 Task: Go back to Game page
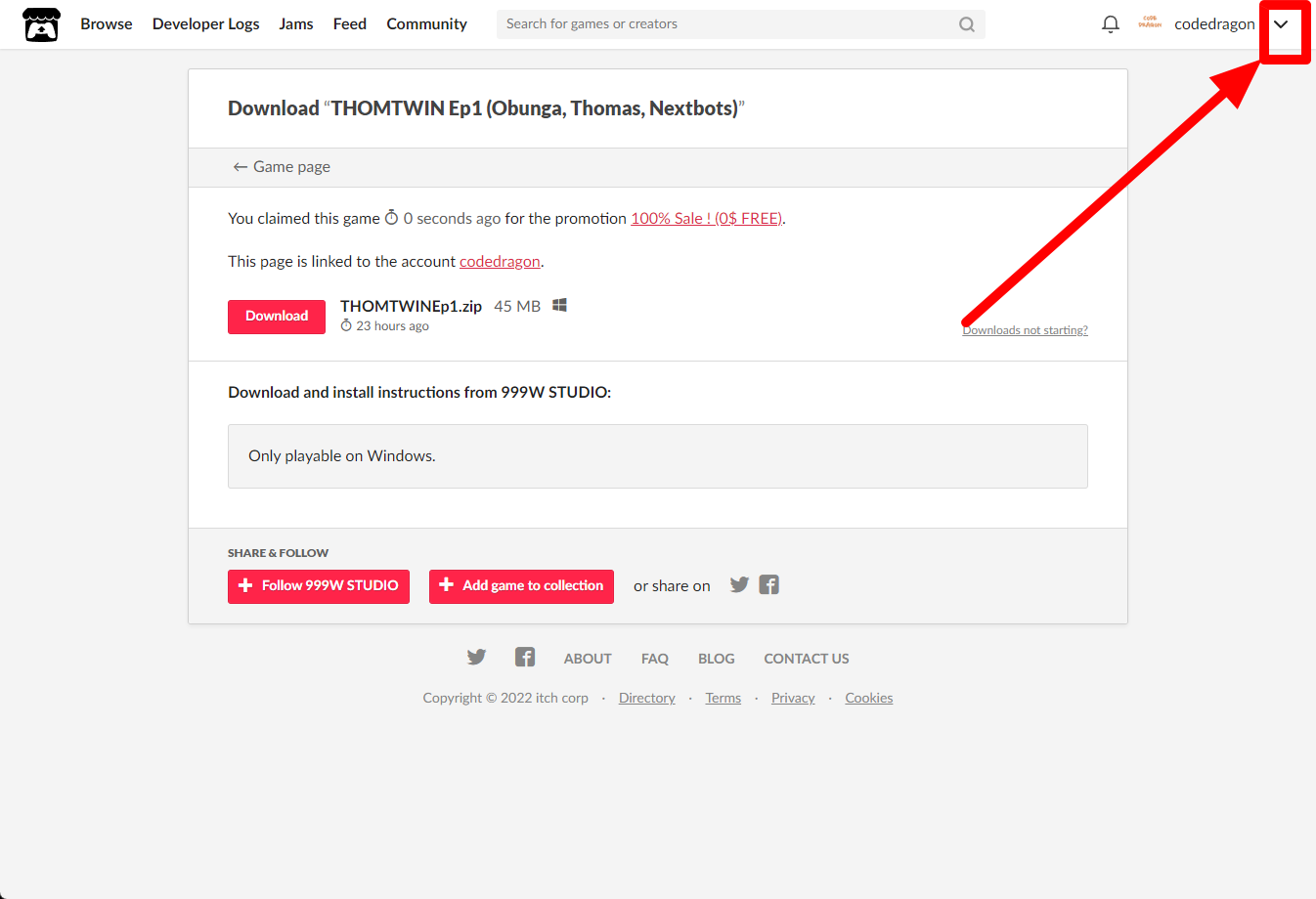282,167
